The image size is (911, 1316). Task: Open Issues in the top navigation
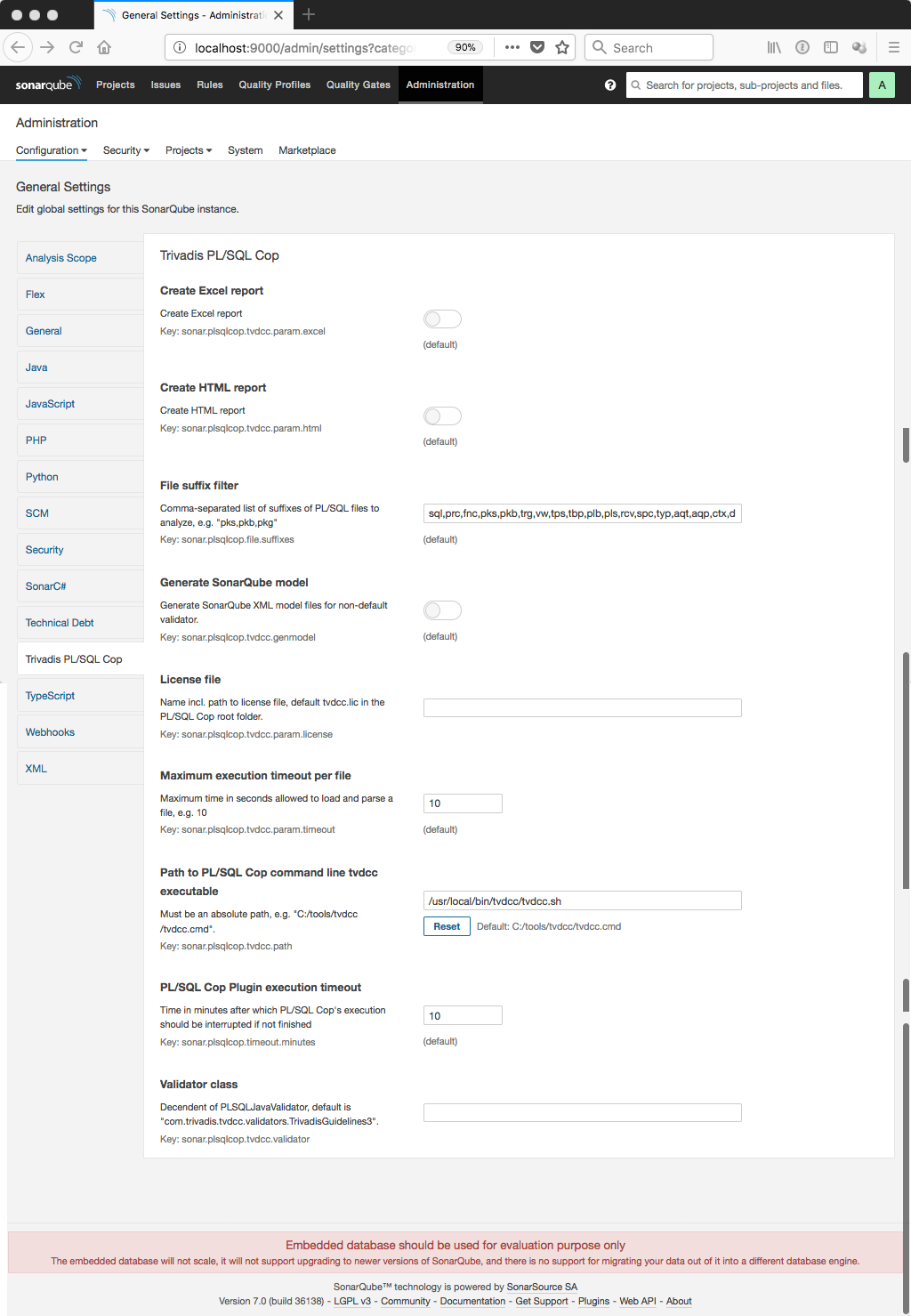165,85
